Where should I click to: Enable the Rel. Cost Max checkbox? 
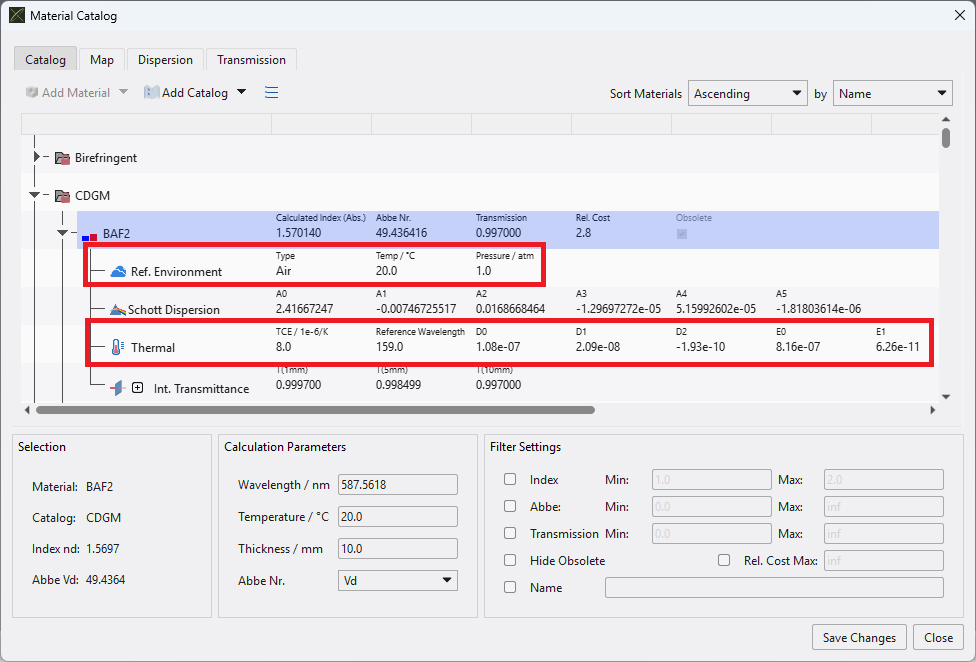pos(724,560)
